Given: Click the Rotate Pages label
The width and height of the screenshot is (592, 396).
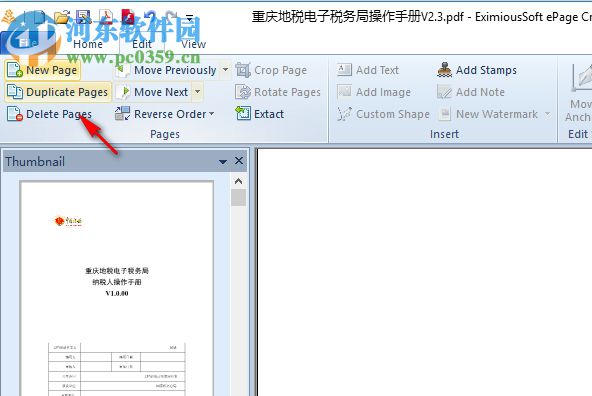Looking at the screenshot, I should [x=287, y=92].
